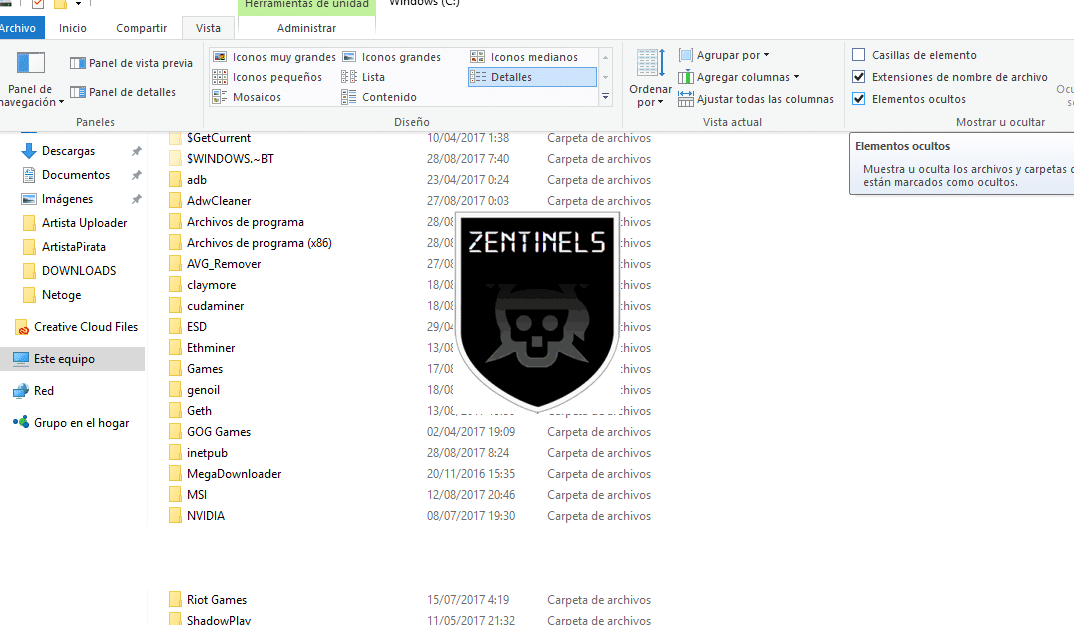1074x625 pixels.
Task: Click the Ethminer folder icon
Action: click(x=175, y=348)
